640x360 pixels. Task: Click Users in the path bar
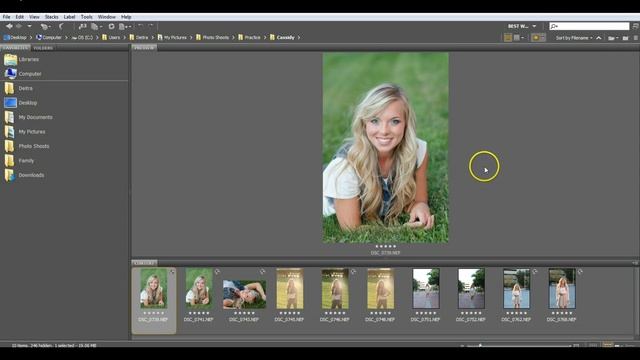coord(111,38)
